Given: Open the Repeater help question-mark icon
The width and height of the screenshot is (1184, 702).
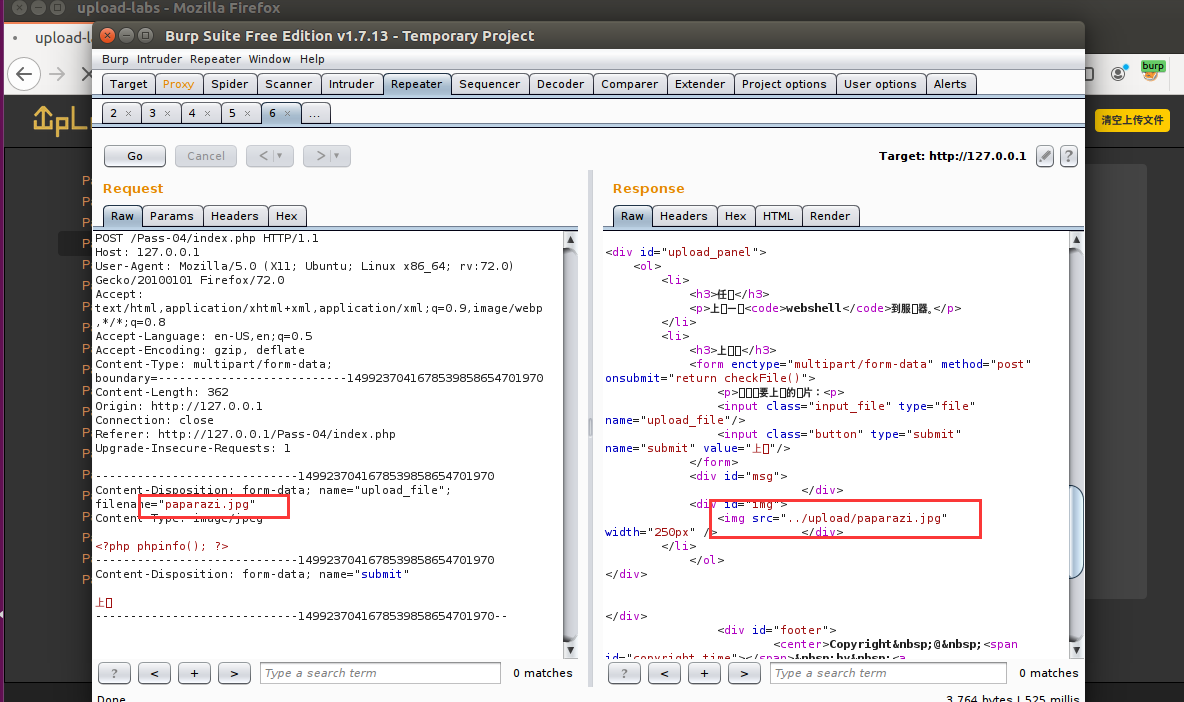Looking at the screenshot, I should 1068,156.
